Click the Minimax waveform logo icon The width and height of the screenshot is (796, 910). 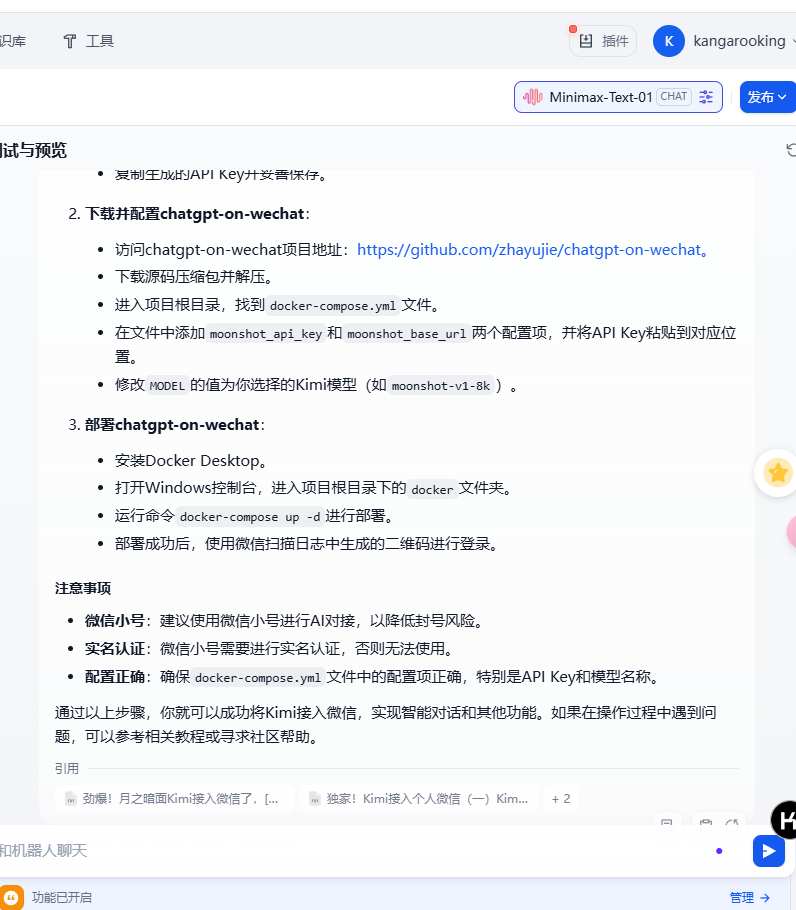[533, 97]
